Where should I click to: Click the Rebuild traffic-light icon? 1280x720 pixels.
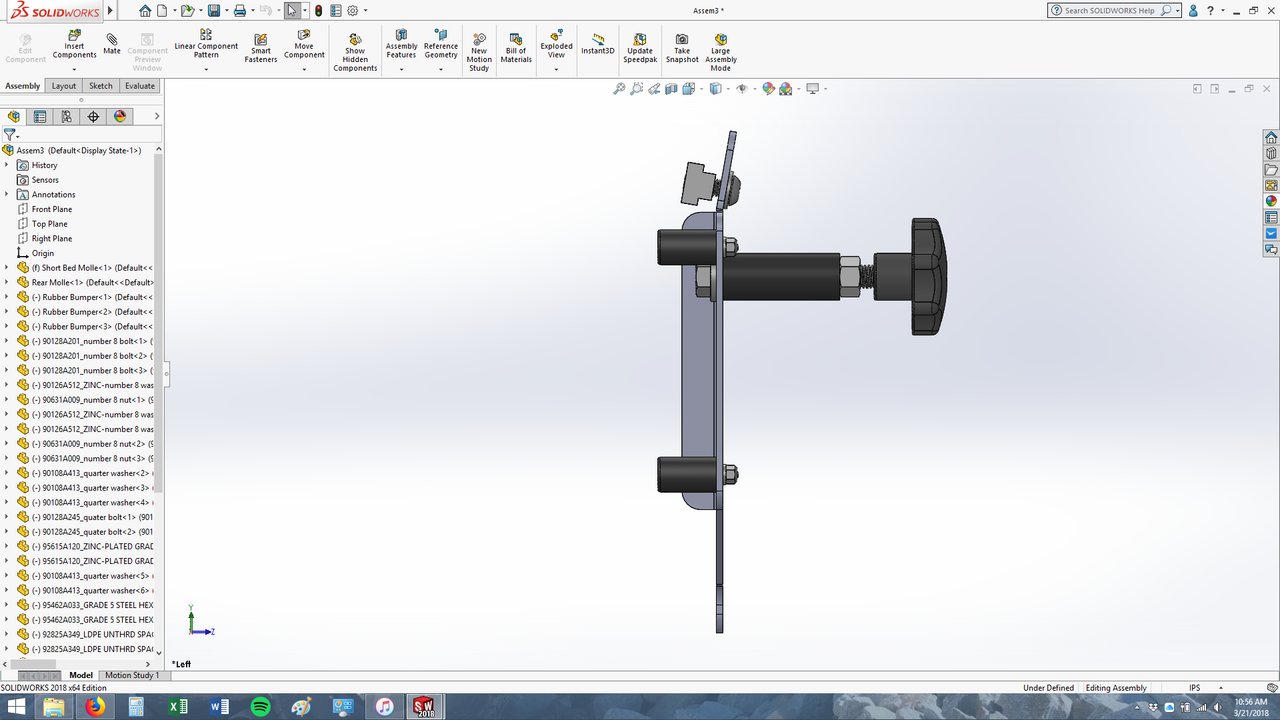pyautogui.click(x=319, y=11)
